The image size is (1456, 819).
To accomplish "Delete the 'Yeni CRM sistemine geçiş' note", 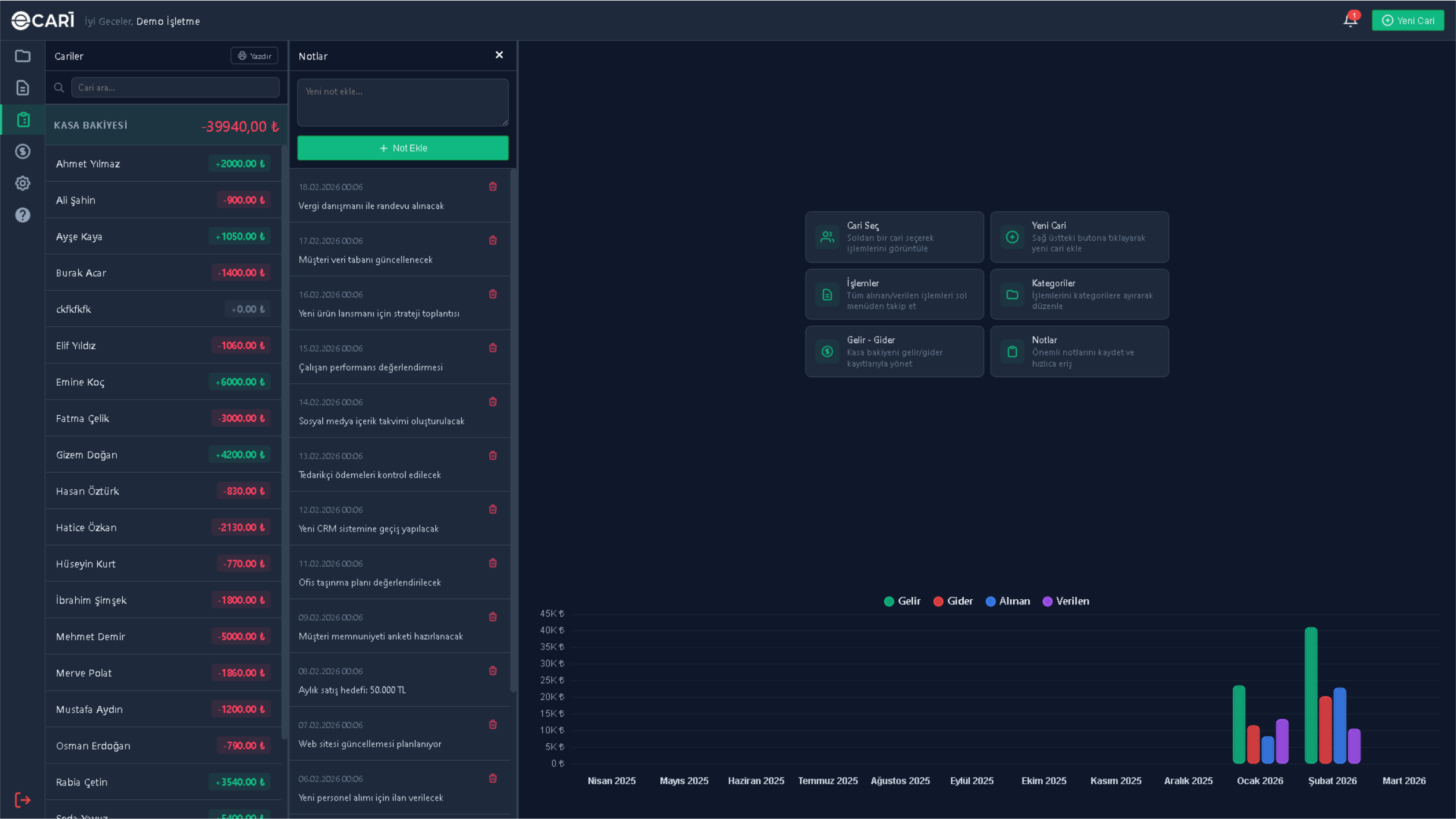I will (493, 509).
